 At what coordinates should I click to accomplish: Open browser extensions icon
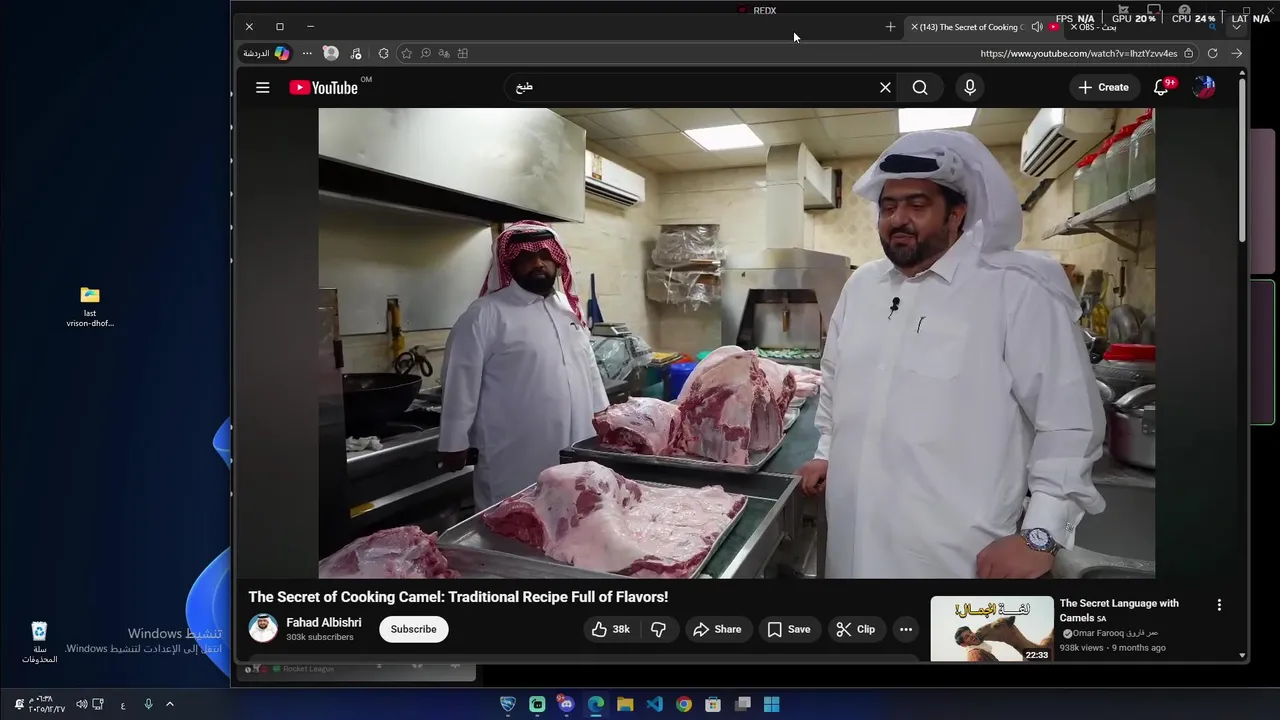pos(383,53)
